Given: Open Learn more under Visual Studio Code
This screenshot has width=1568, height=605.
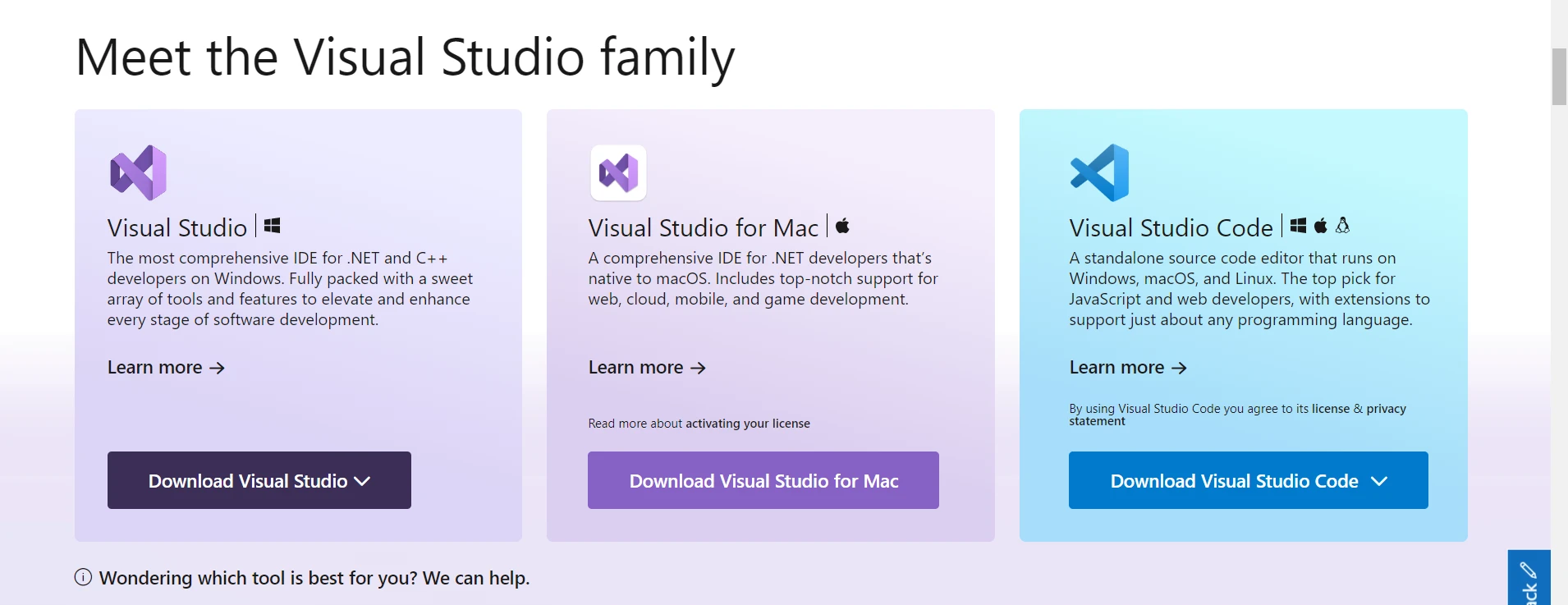Looking at the screenshot, I should pyautogui.click(x=1128, y=367).
